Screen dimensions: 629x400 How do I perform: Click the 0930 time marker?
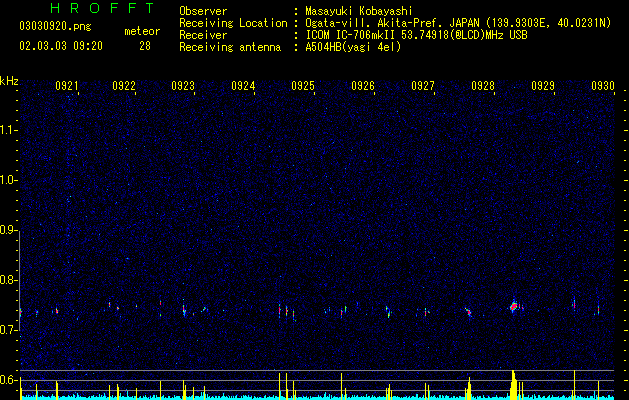coord(603,86)
